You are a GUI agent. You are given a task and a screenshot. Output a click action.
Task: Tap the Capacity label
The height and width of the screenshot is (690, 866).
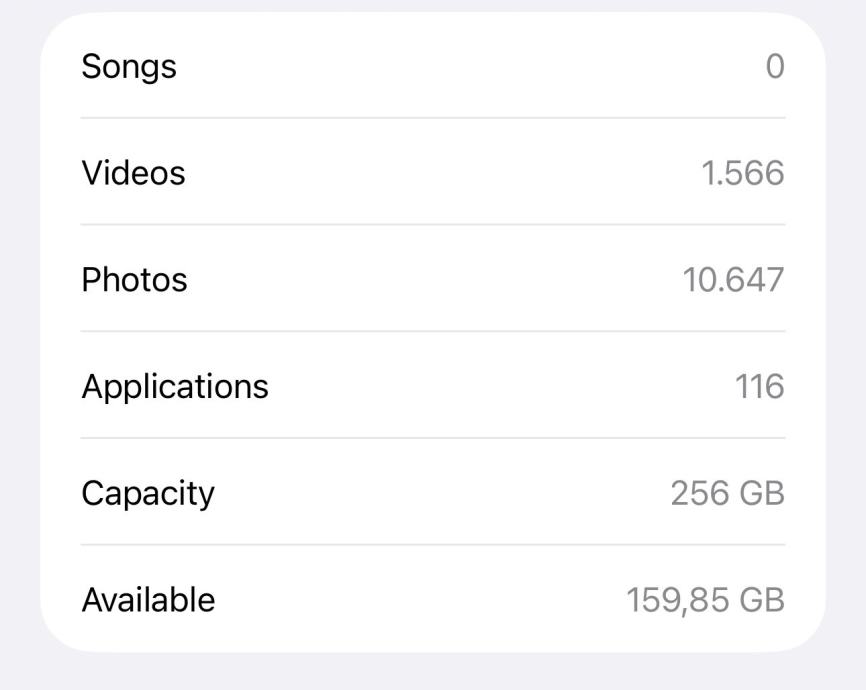click(x=148, y=493)
